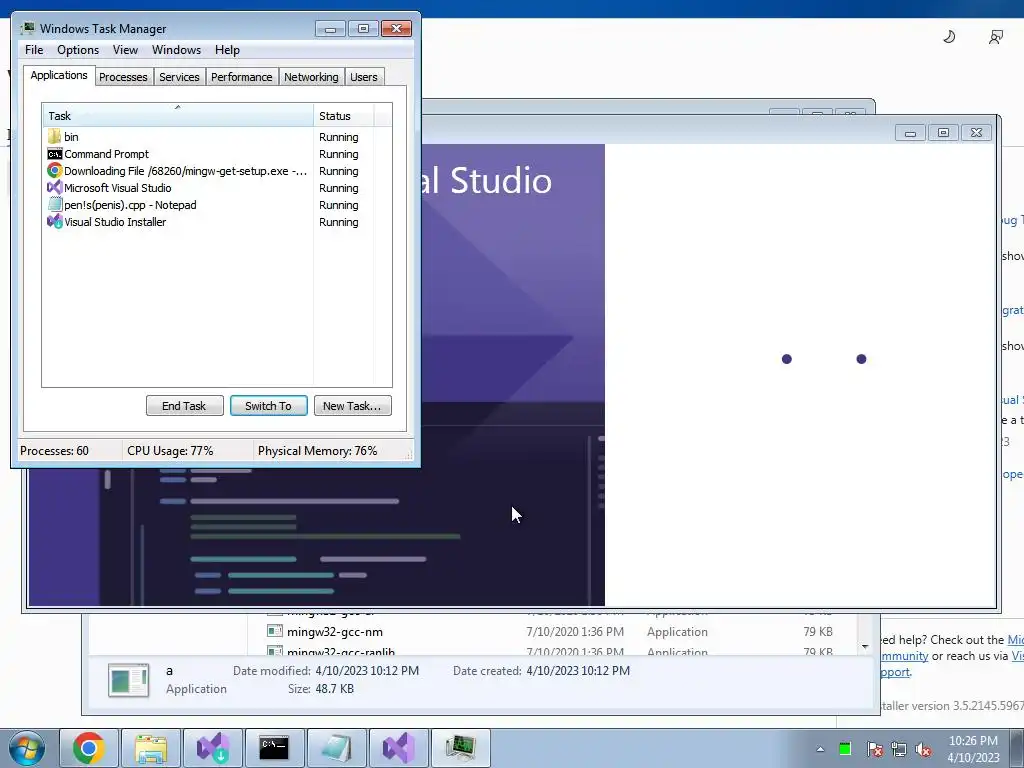1024x768 pixels.
Task: Click the feedback person icon at top right
Action: (995, 37)
